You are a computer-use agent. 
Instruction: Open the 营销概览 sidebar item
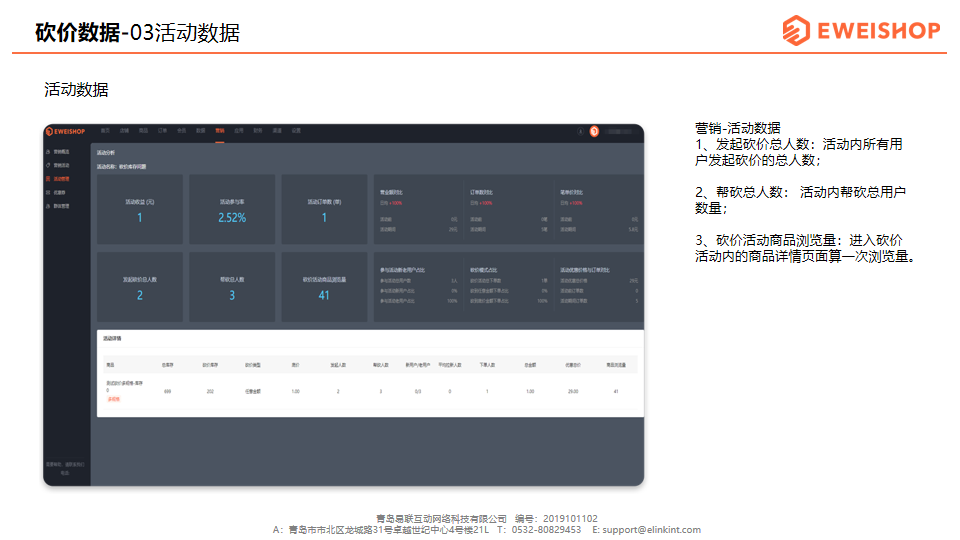pyautogui.click(x=61, y=152)
